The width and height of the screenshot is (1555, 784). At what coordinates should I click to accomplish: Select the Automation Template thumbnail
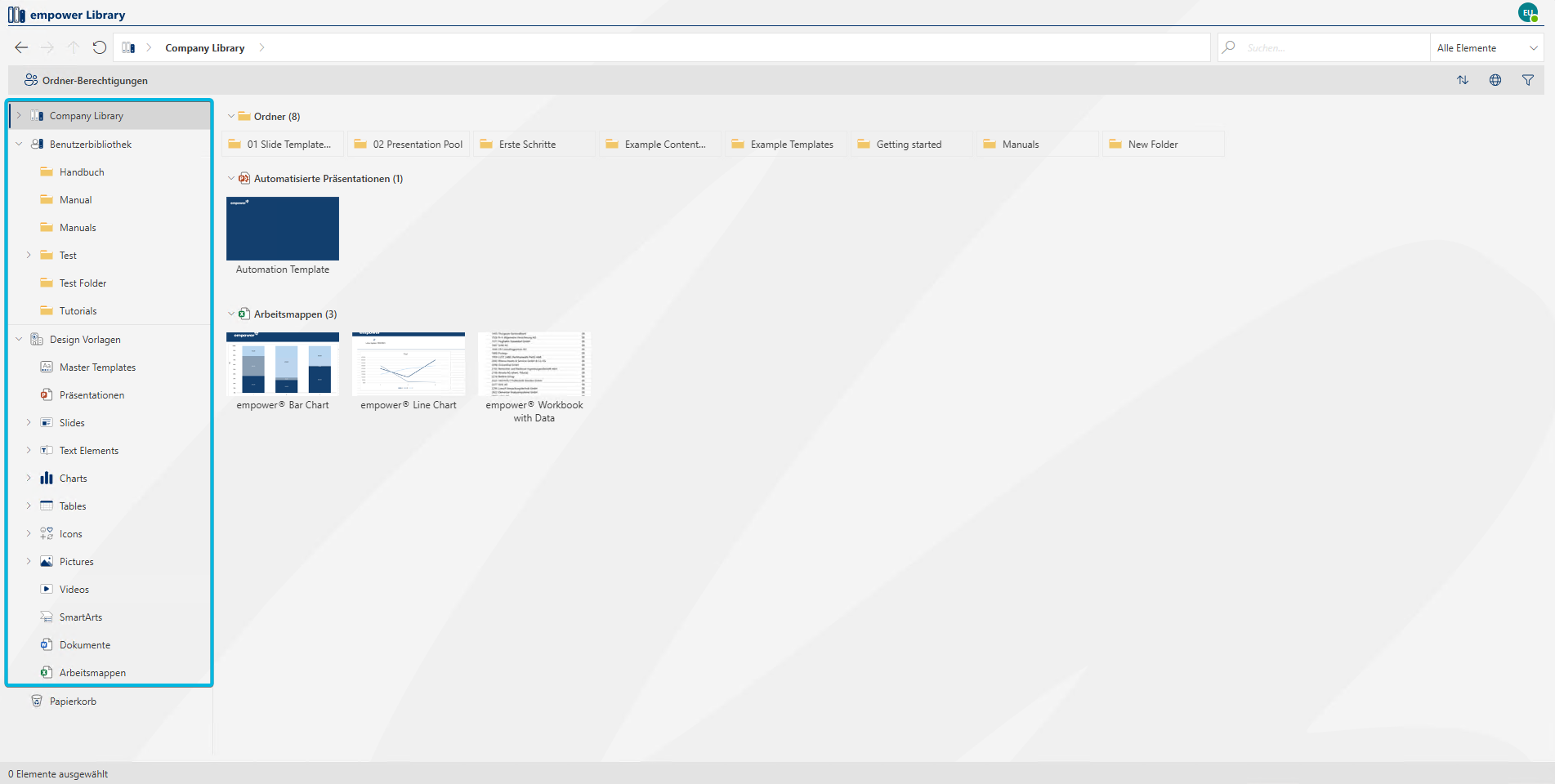[283, 229]
